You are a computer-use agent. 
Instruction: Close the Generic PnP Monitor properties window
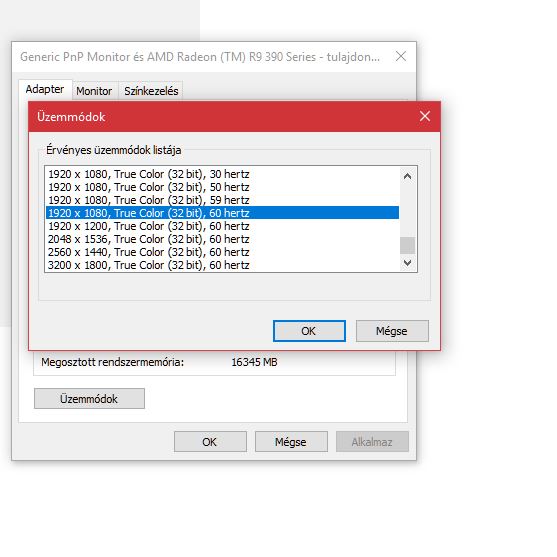pyautogui.click(x=401, y=56)
